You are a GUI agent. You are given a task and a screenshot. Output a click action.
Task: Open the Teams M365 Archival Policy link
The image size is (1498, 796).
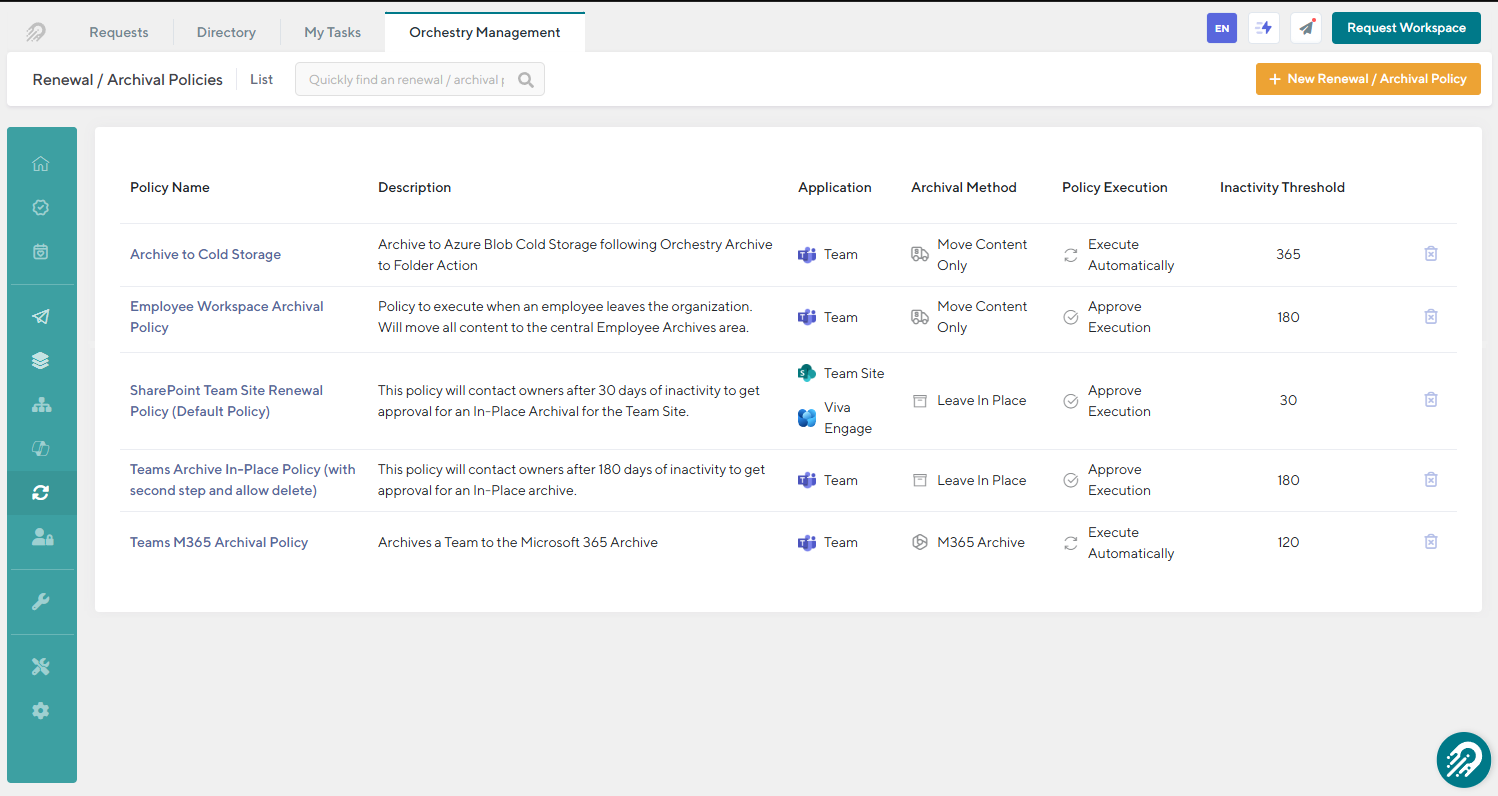219,542
